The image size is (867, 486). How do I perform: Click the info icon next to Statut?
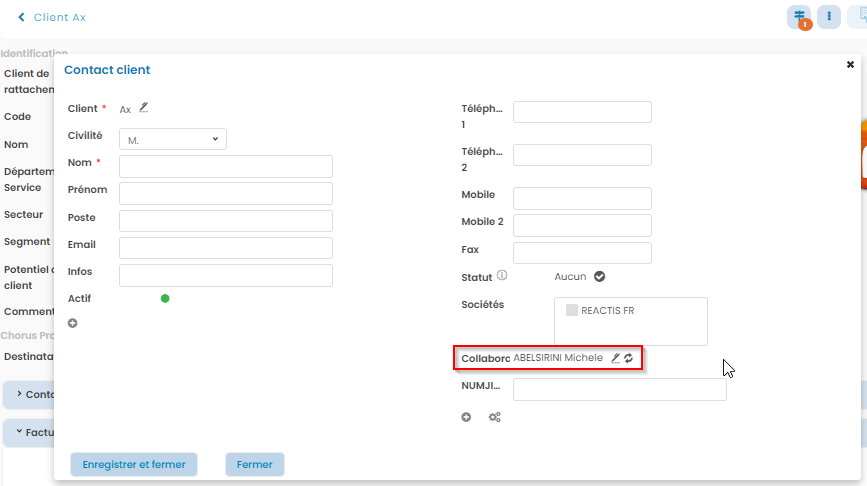click(502, 276)
